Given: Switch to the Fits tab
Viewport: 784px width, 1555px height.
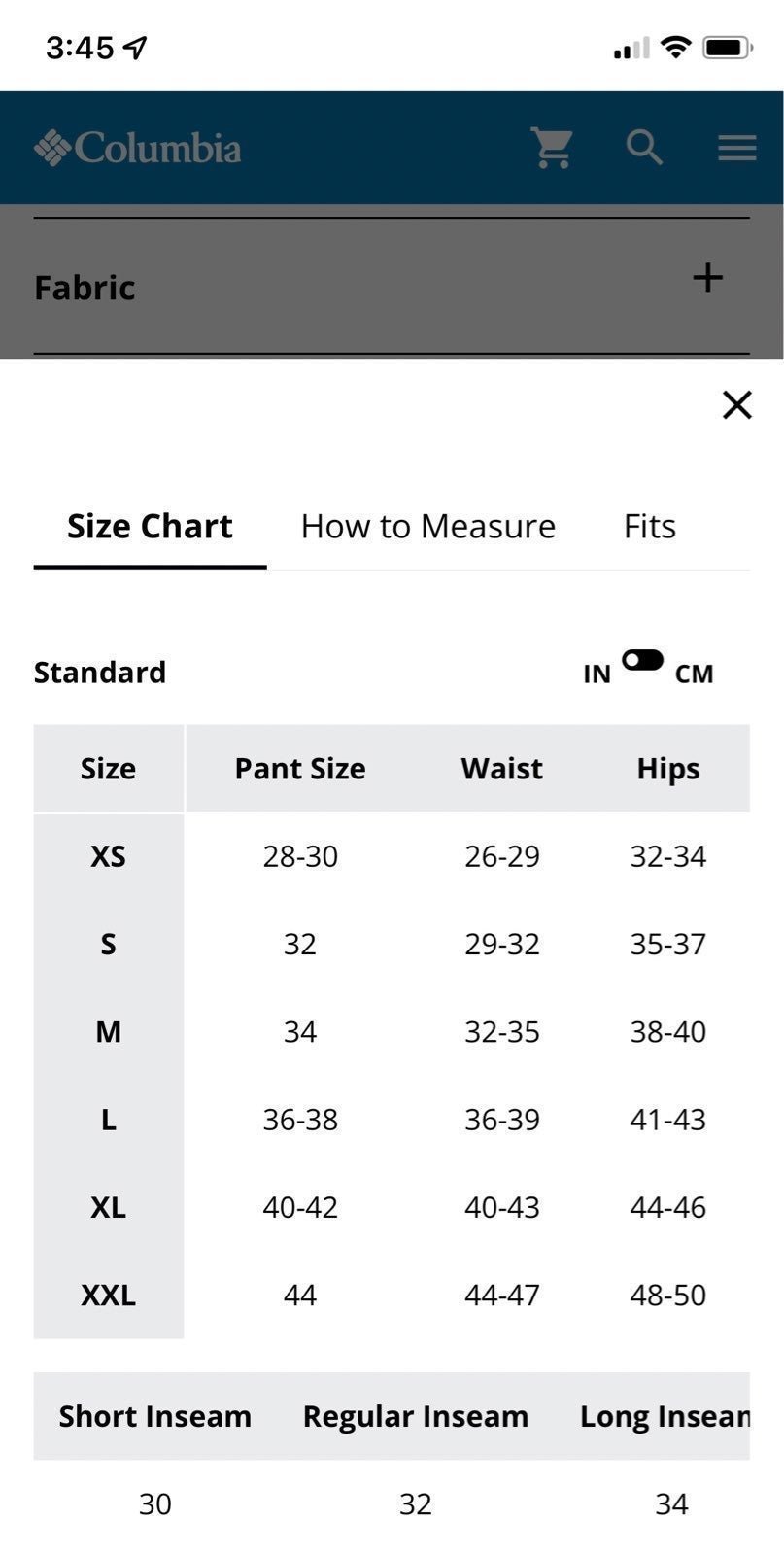Looking at the screenshot, I should [649, 526].
